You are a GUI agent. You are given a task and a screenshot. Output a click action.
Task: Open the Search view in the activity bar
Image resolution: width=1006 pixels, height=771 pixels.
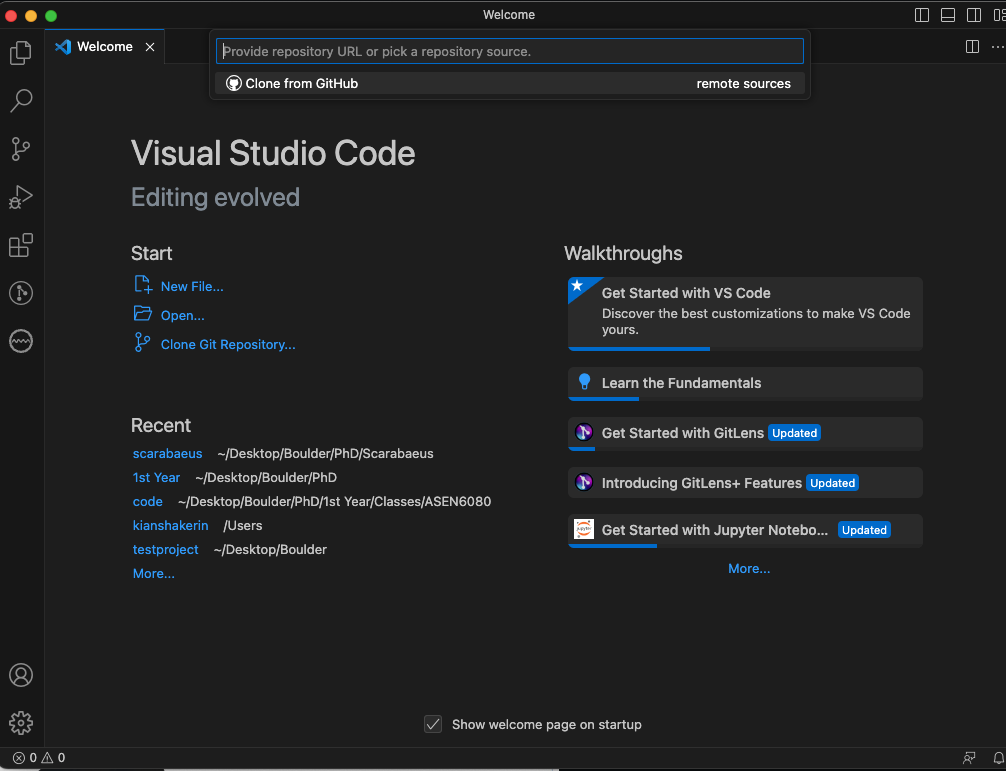tap(21, 101)
